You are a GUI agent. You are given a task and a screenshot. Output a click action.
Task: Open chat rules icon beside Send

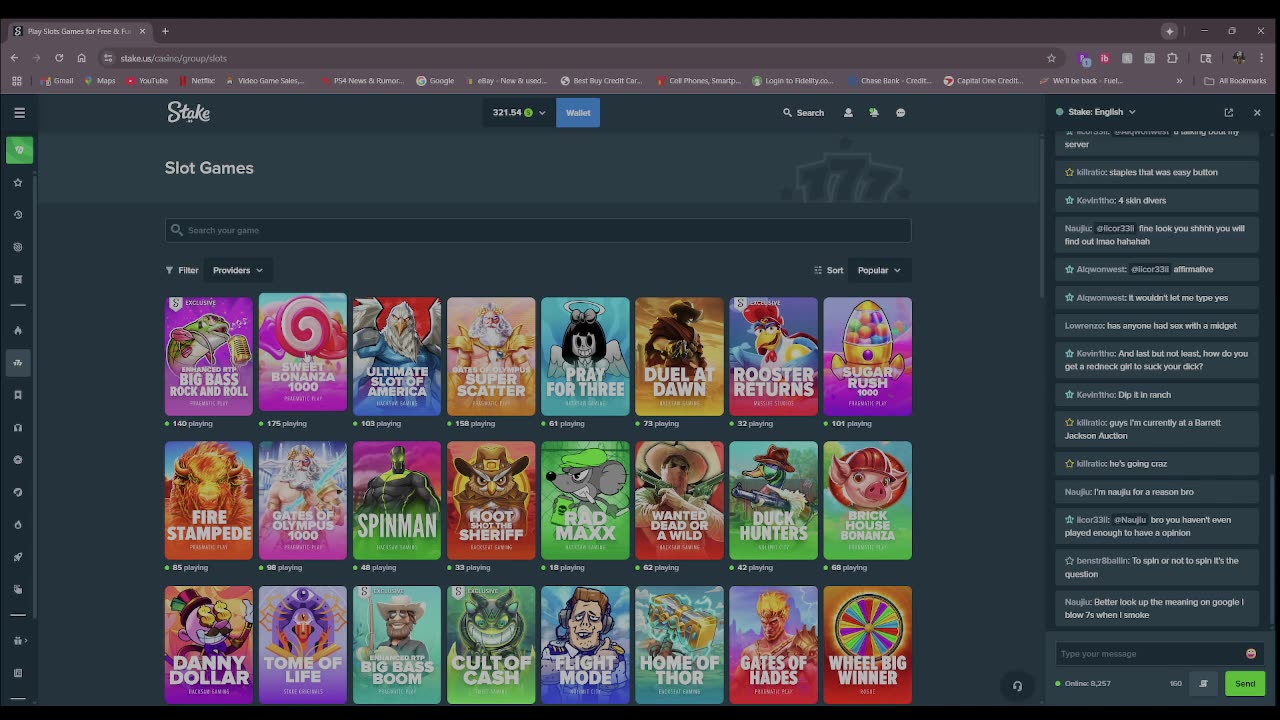[1204, 684]
